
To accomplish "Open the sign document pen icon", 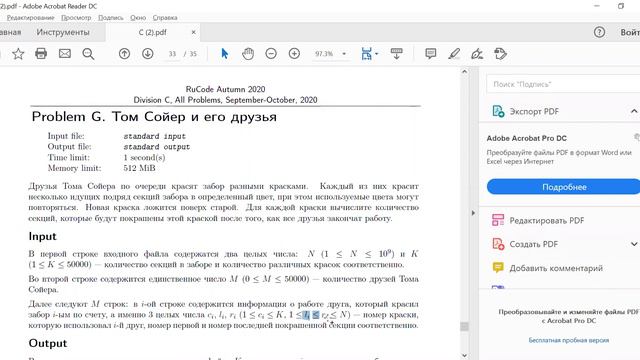I will (x=477, y=53).
